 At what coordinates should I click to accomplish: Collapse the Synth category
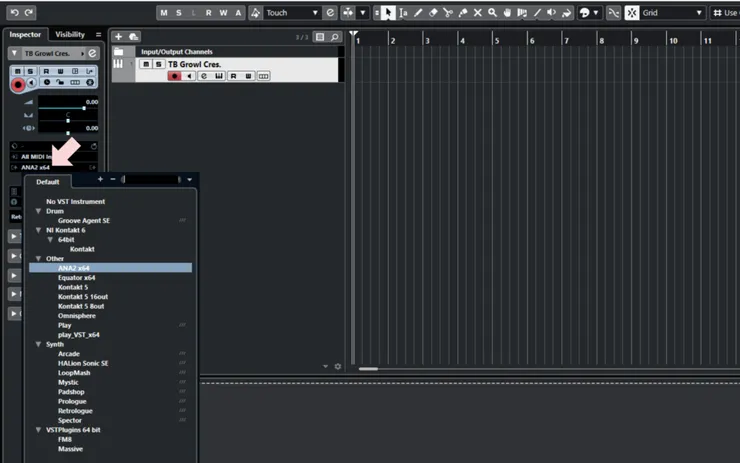click(x=39, y=344)
